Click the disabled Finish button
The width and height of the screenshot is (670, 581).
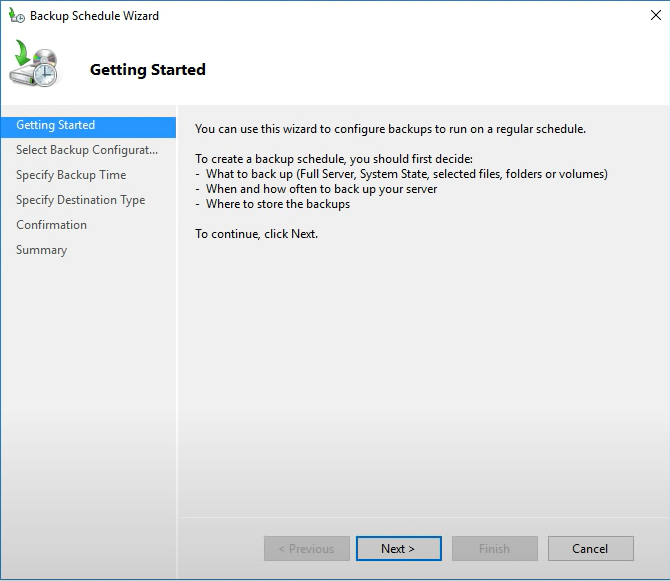pyautogui.click(x=494, y=549)
